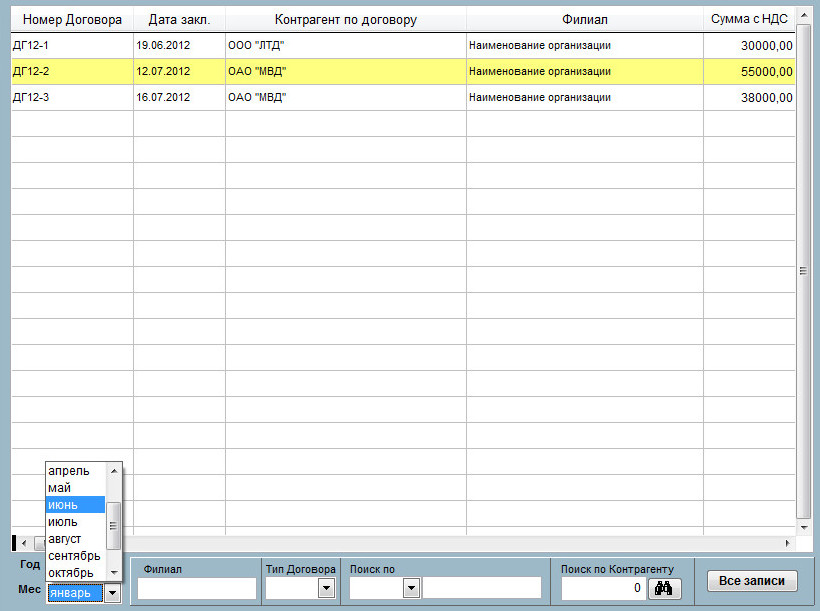Click date cell 16.07.2012

[179, 97]
